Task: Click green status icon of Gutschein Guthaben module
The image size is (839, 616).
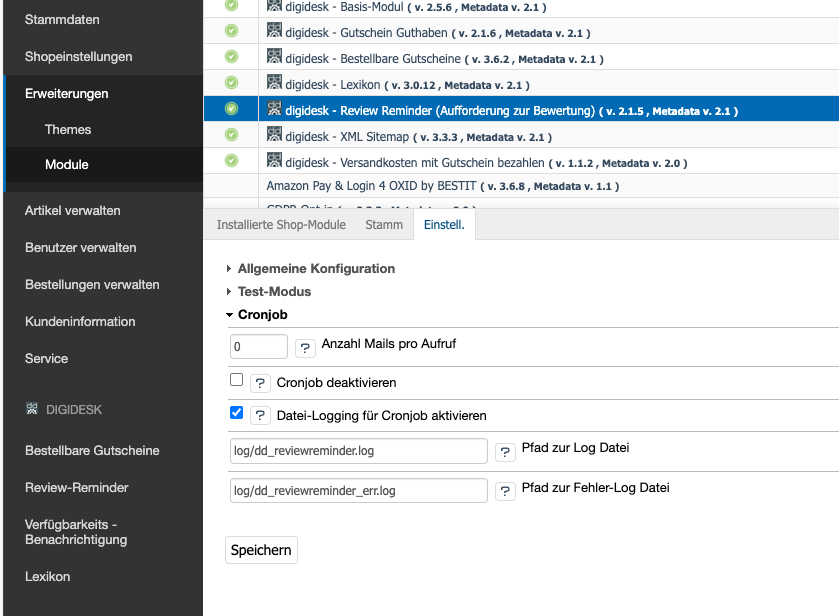Action: click(x=232, y=31)
